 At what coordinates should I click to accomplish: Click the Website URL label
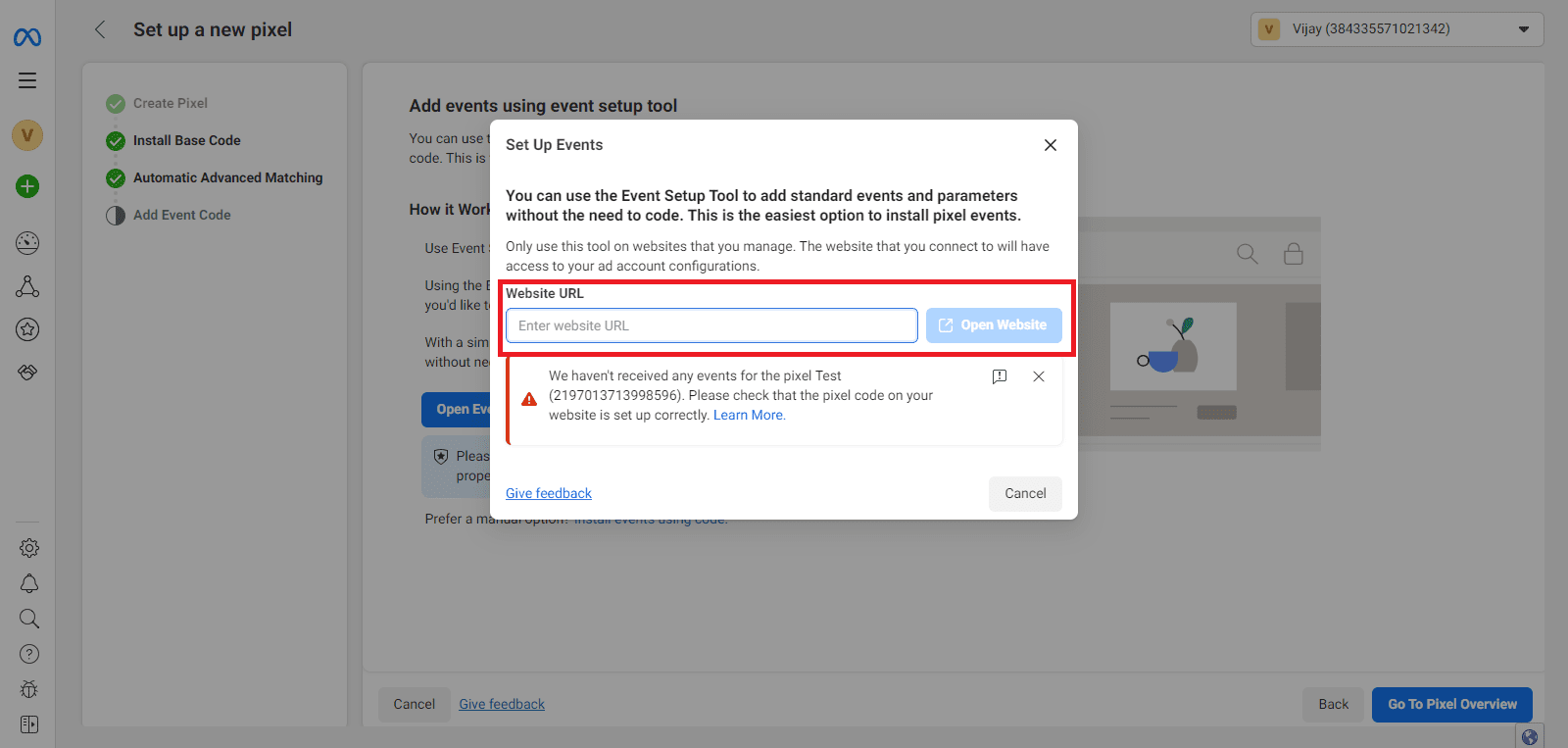pyautogui.click(x=545, y=293)
